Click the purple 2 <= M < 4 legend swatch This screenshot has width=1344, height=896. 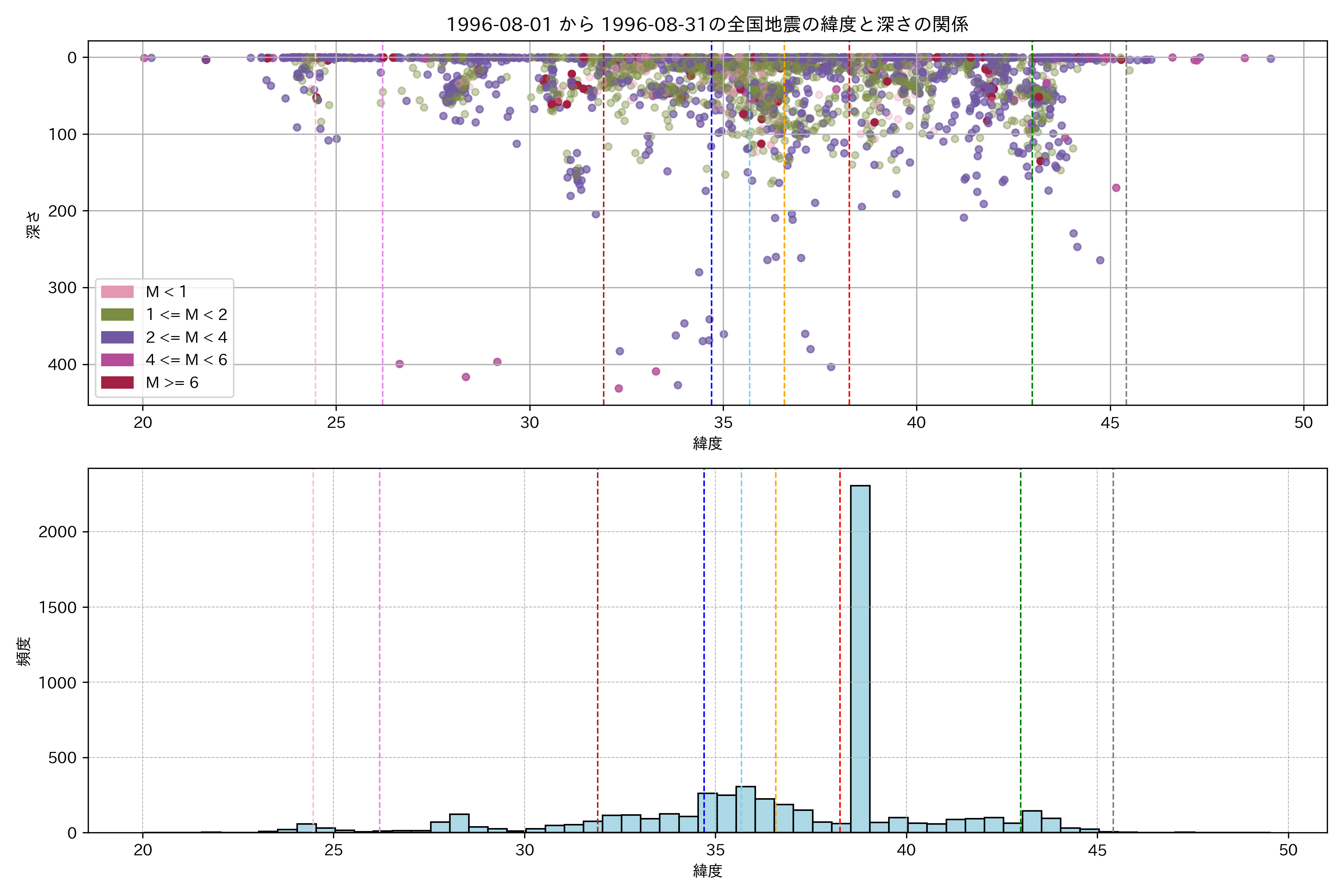pyautogui.click(x=117, y=338)
